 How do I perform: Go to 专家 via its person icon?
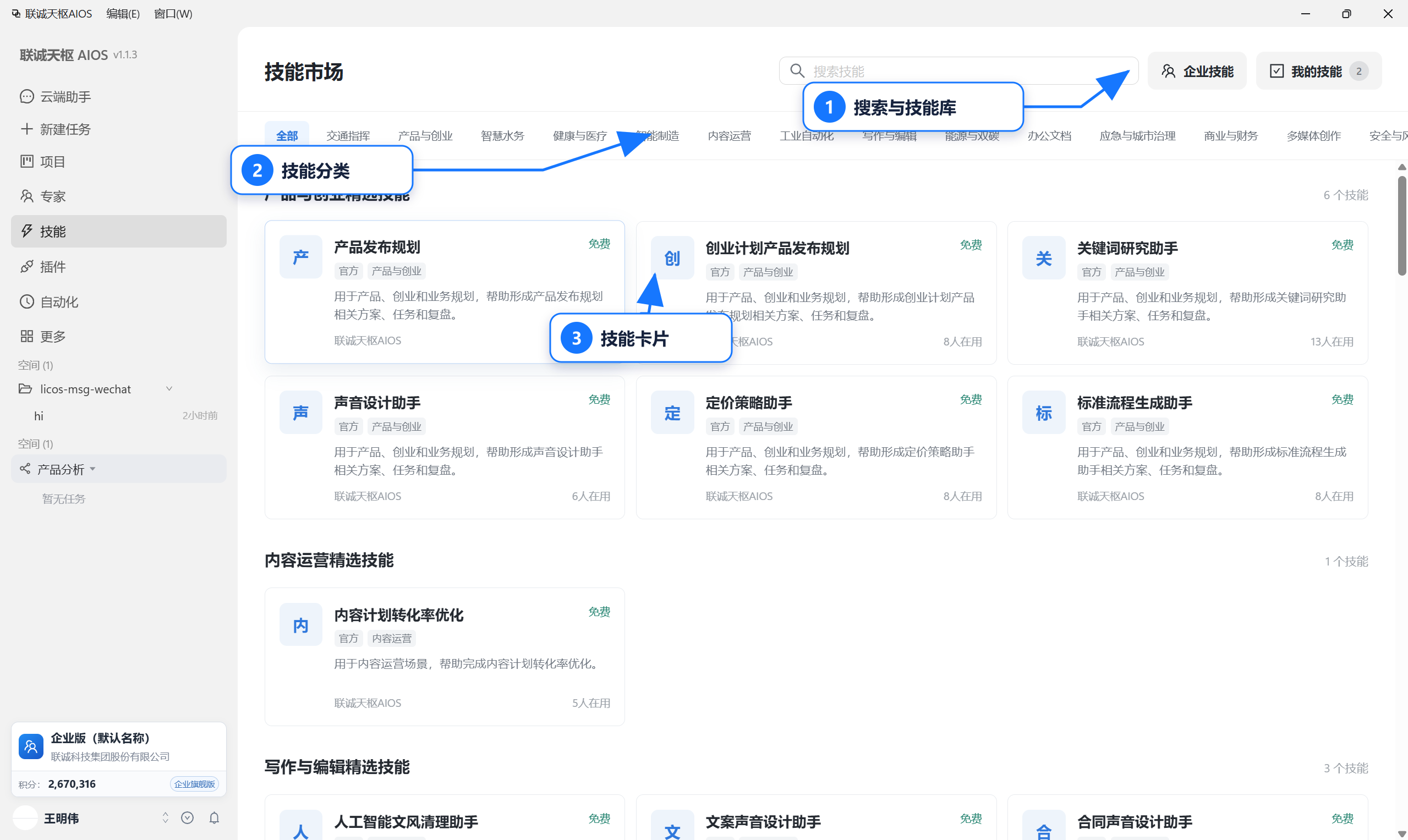click(26, 196)
